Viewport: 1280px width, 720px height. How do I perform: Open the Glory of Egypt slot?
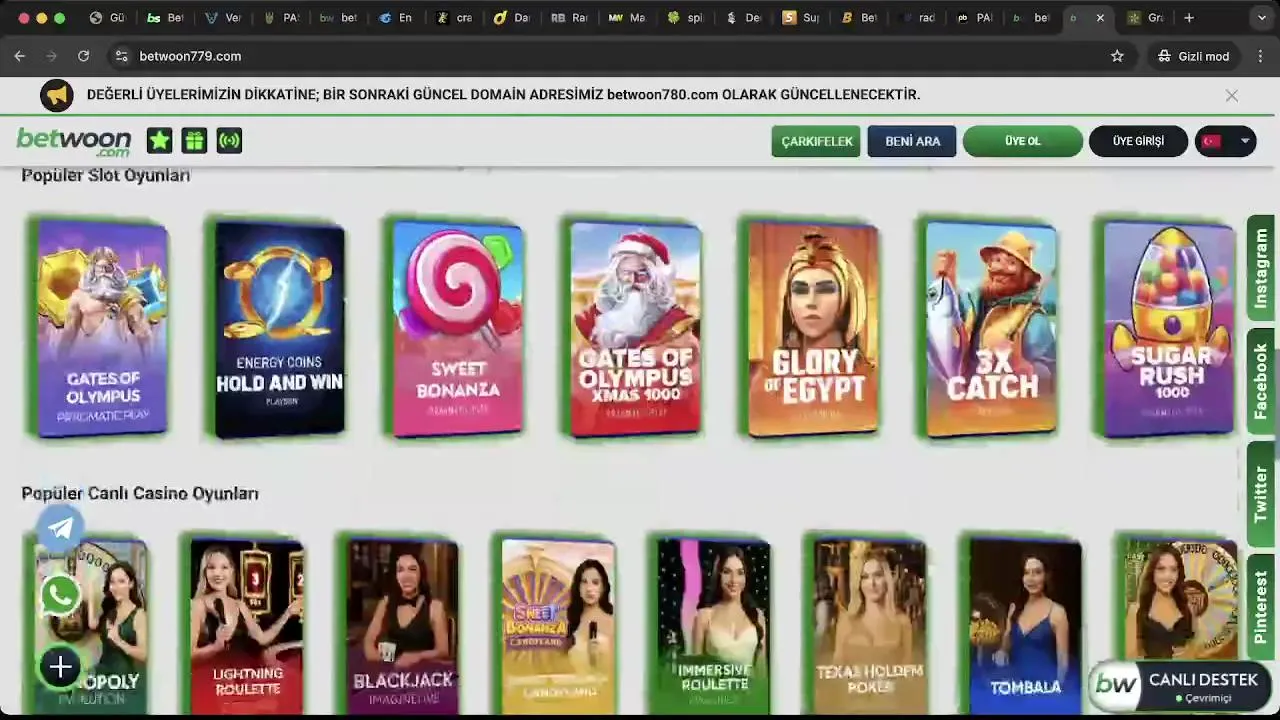click(813, 329)
